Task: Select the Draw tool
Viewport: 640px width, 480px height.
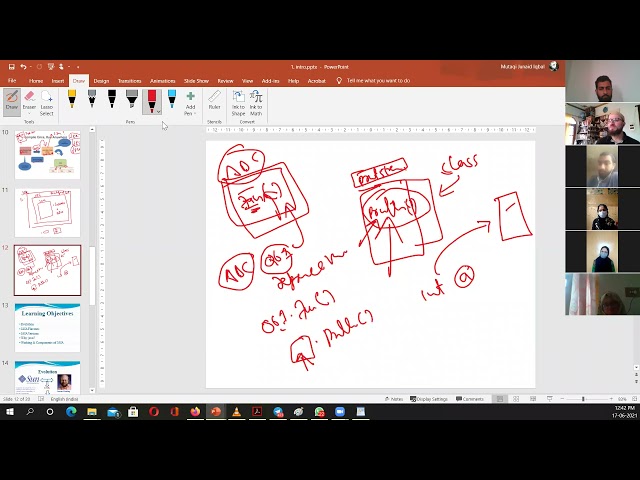Action: (12, 100)
